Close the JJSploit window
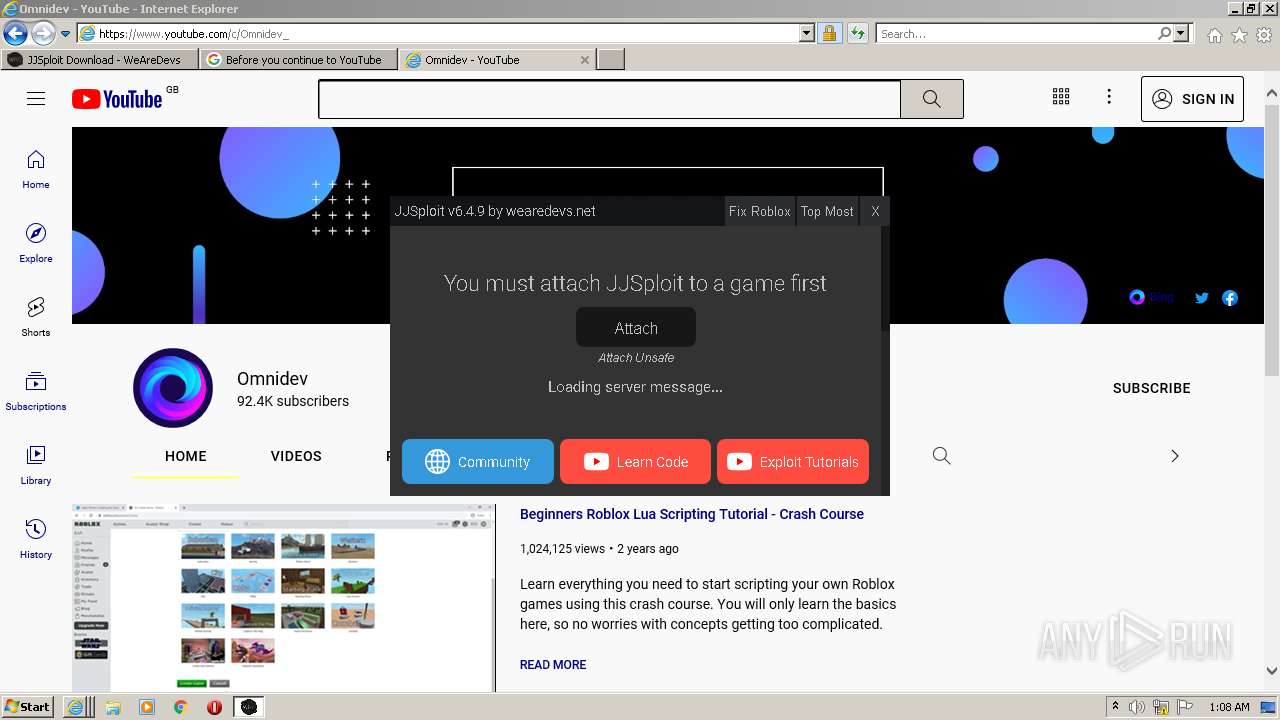Viewport: 1280px width, 720px height. tap(875, 211)
